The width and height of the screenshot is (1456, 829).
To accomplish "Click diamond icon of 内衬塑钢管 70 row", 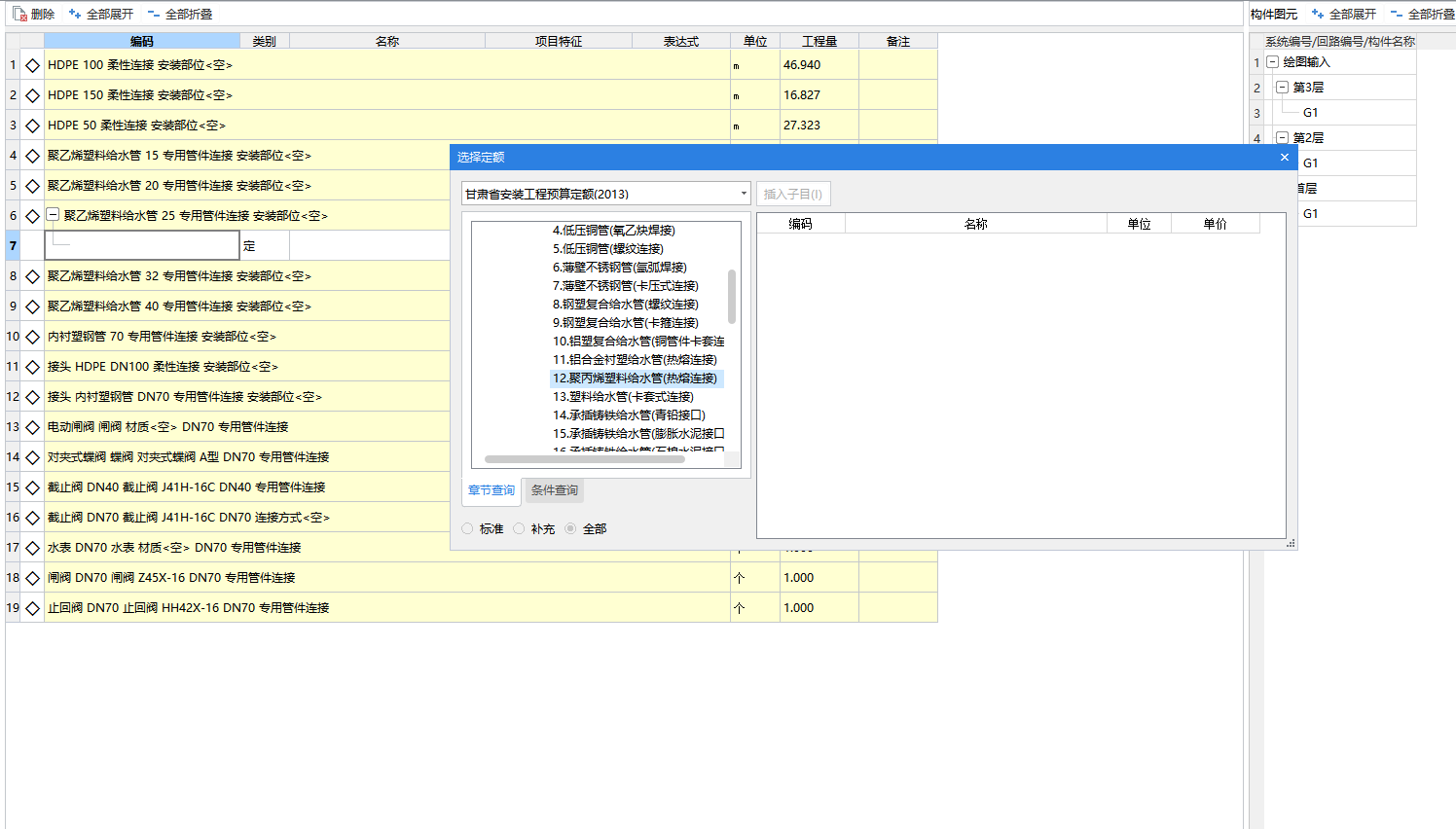I will (32, 337).
